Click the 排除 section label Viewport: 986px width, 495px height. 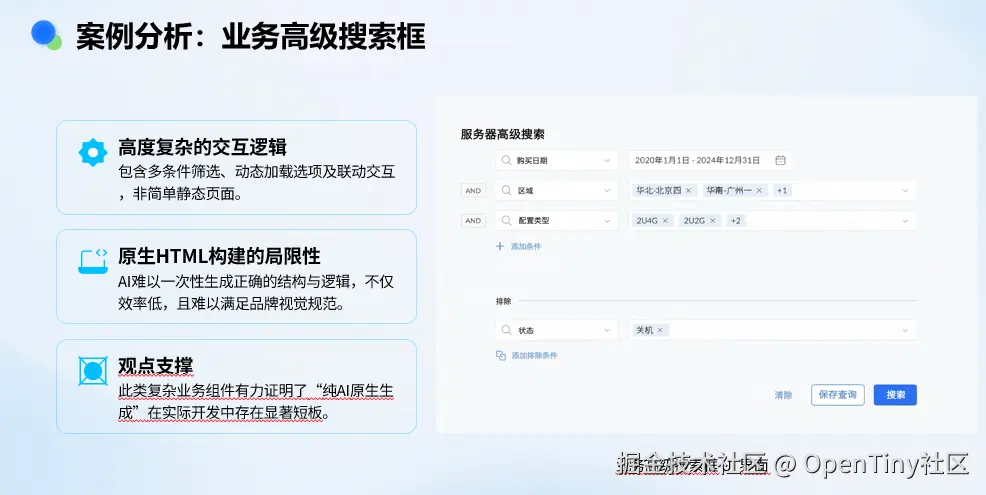[x=504, y=301]
